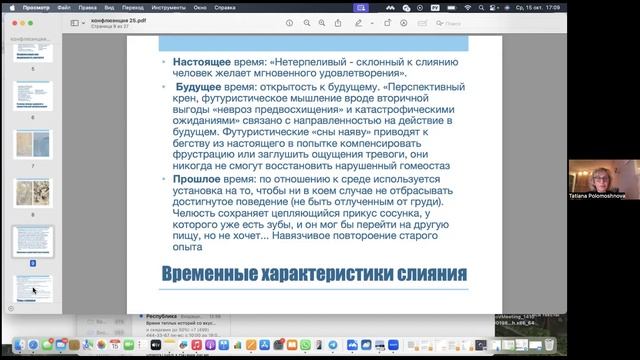This screenshot has width=640, height=360.
Task: Zoom in on the PDF page
Action: click(322, 23)
